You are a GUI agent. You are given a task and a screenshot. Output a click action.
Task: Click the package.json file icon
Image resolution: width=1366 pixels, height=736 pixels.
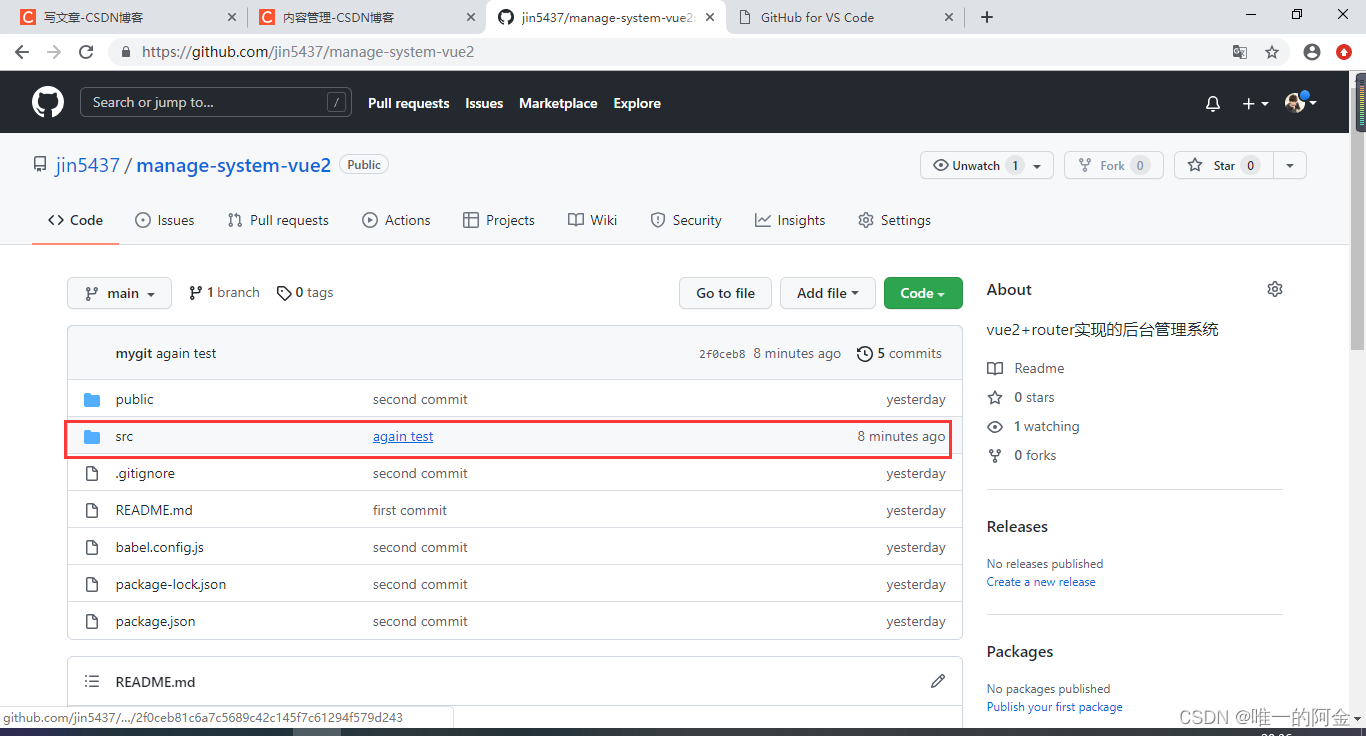point(92,621)
